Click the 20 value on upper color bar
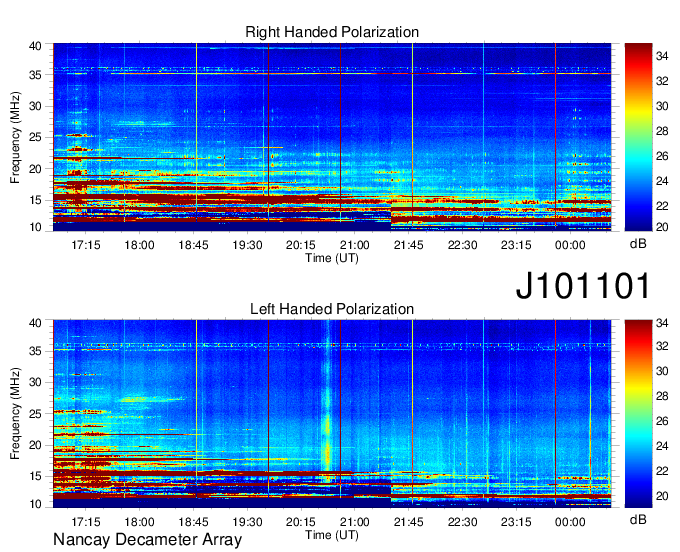Screen dimensions: 680x552 pyautogui.click(x=662, y=227)
